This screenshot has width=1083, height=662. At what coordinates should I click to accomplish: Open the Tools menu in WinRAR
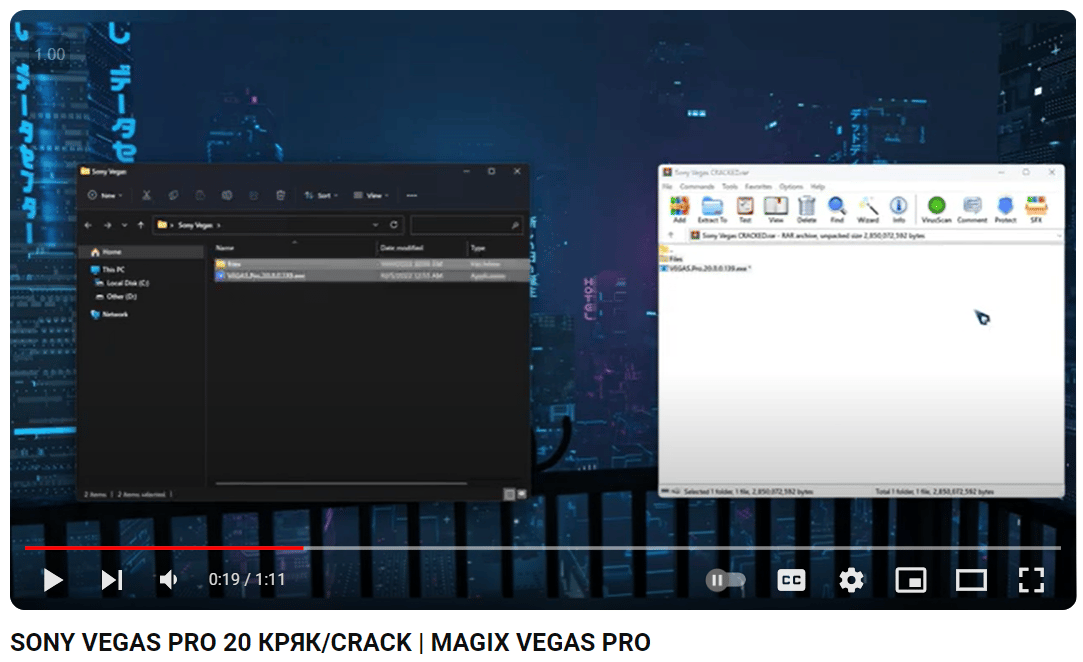pos(730,187)
